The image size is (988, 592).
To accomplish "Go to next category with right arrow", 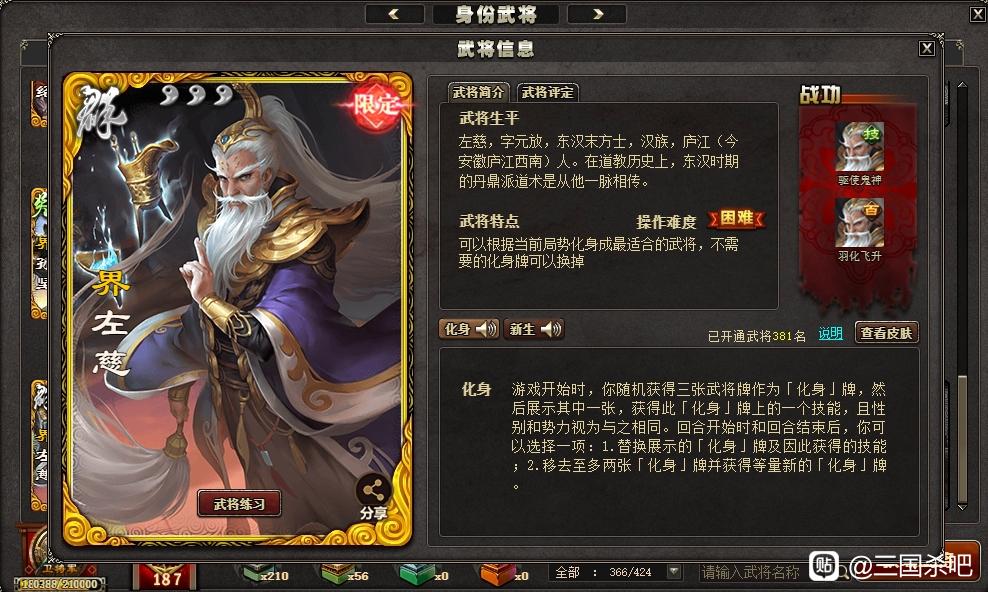I will 597,14.
